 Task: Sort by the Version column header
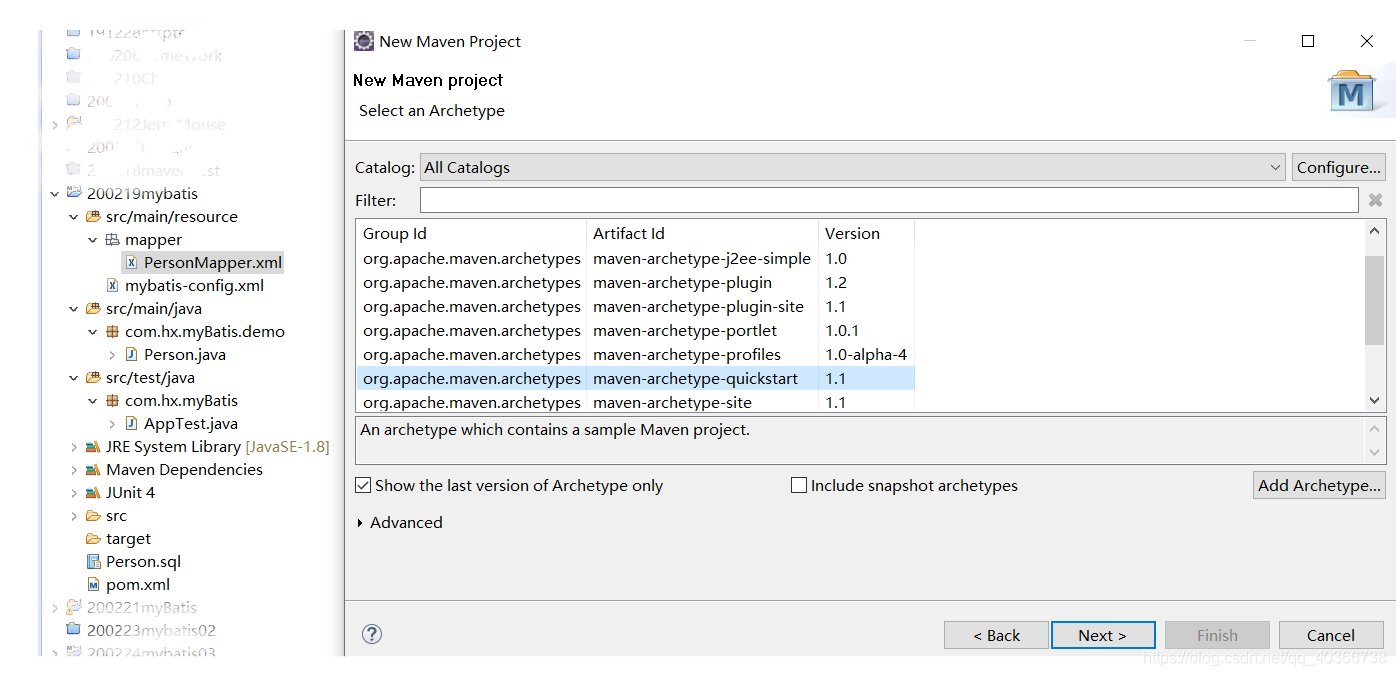tap(866, 233)
